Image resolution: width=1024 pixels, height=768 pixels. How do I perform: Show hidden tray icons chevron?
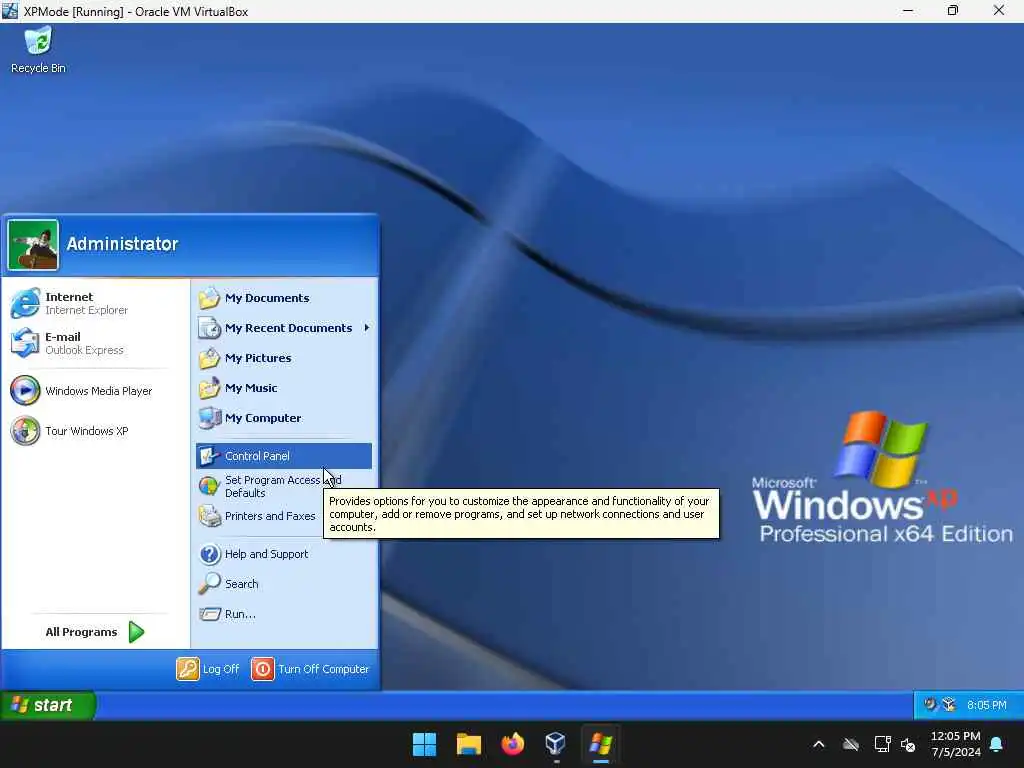tap(818, 744)
